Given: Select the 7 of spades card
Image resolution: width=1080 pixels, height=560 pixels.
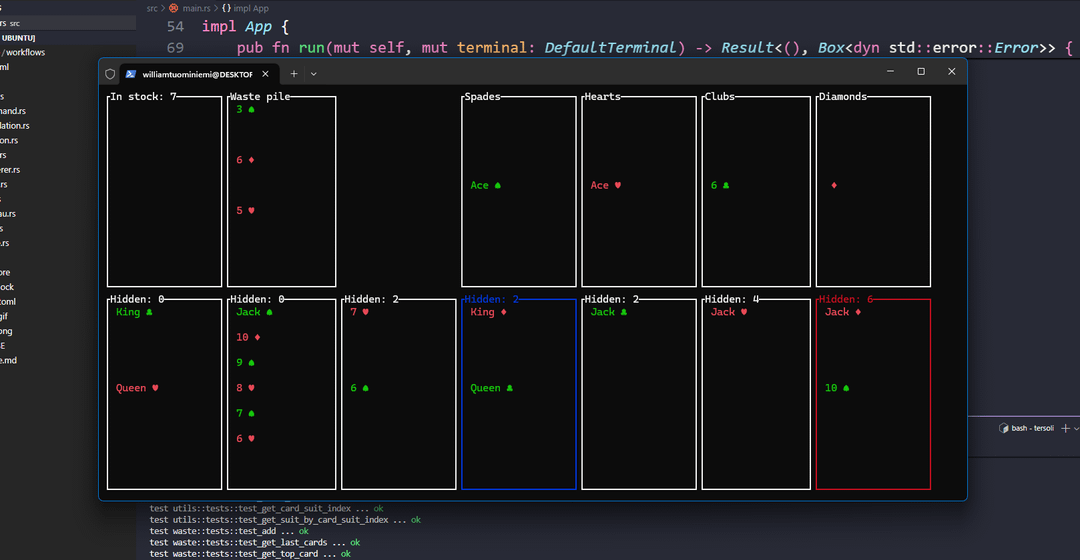Looking at the screenshot, I should (x=246, y=413).
